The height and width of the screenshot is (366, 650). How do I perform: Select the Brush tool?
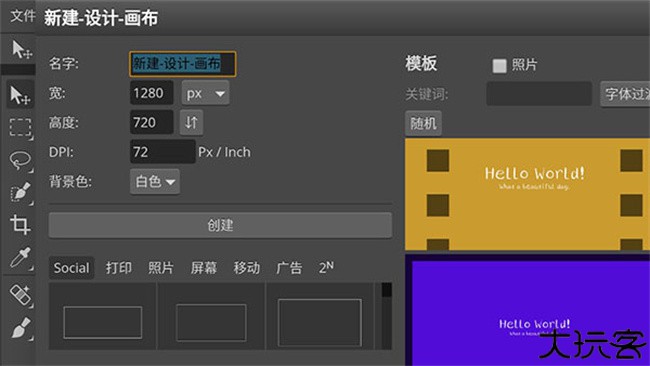click(20, 328)
